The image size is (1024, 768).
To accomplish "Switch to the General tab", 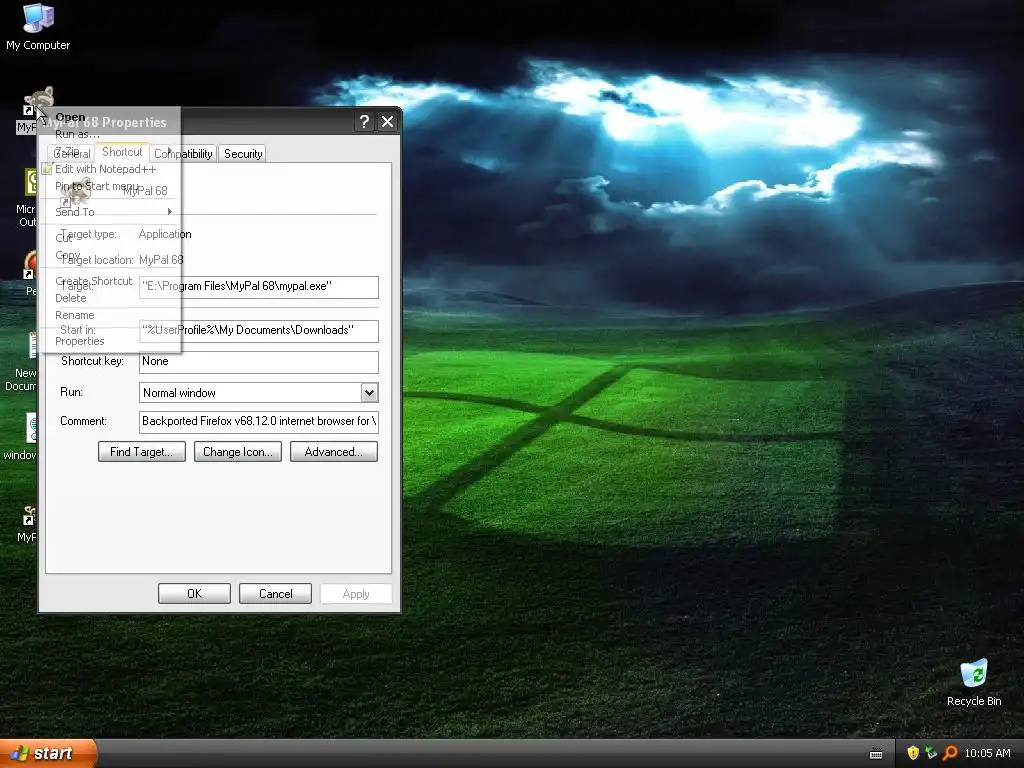I will tap(71, 153).
